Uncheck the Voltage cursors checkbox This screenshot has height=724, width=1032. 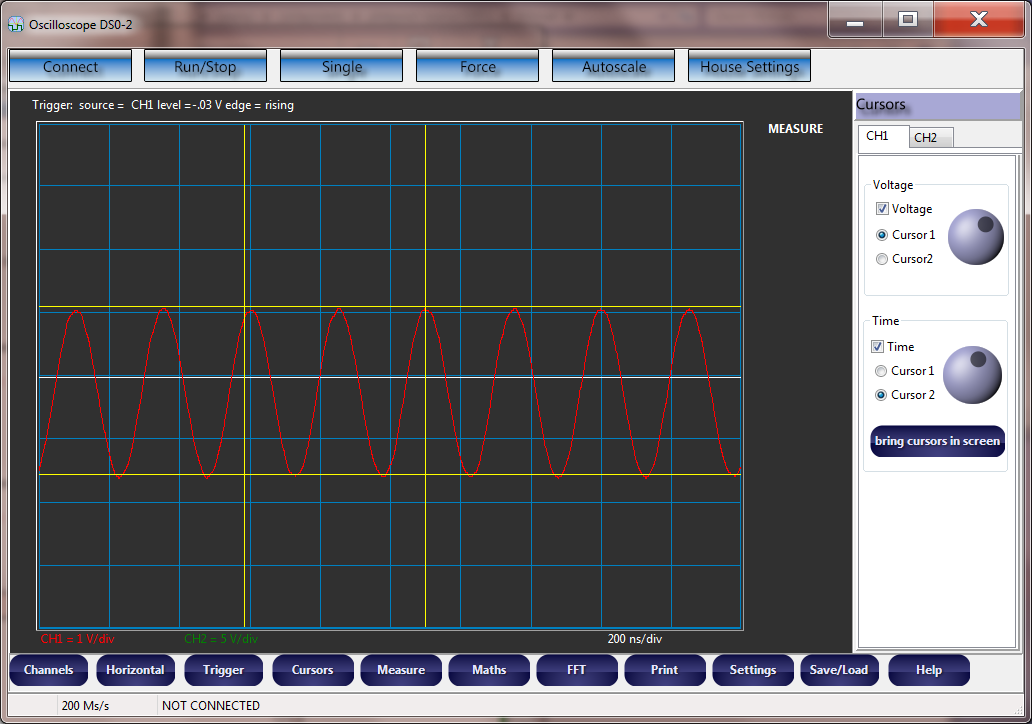point(881,208)
